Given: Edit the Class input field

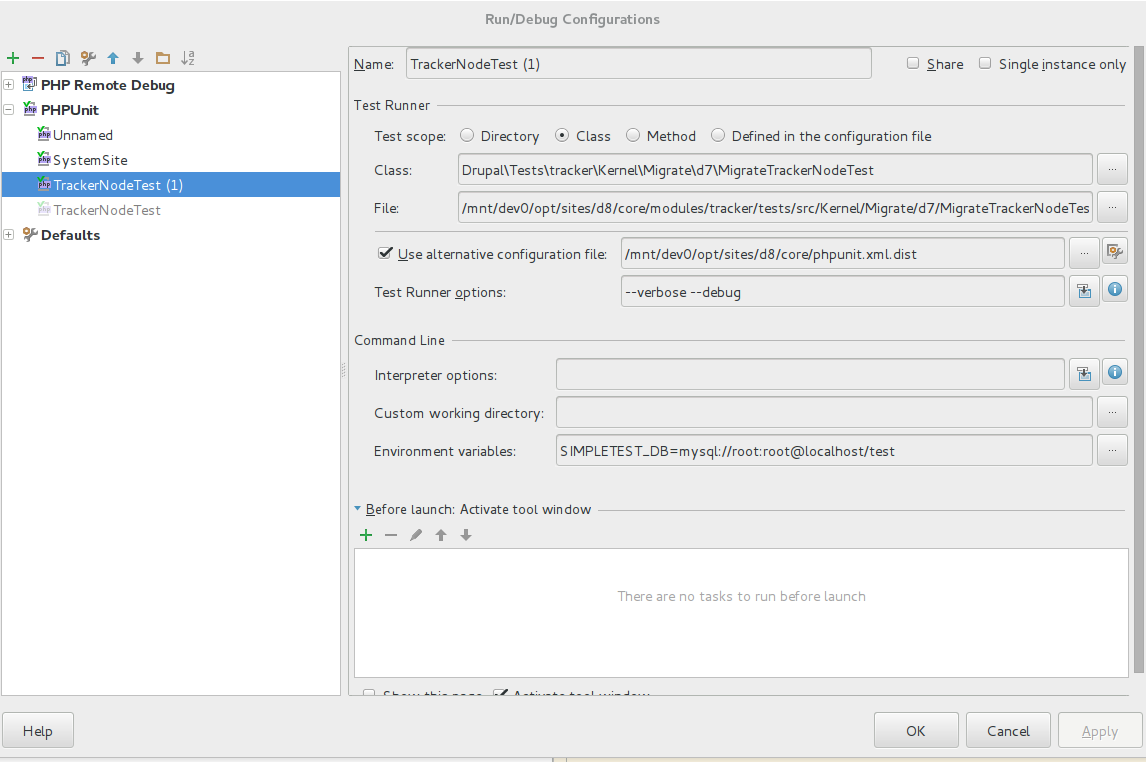Looking at the screenshot, I should point(775,169).
